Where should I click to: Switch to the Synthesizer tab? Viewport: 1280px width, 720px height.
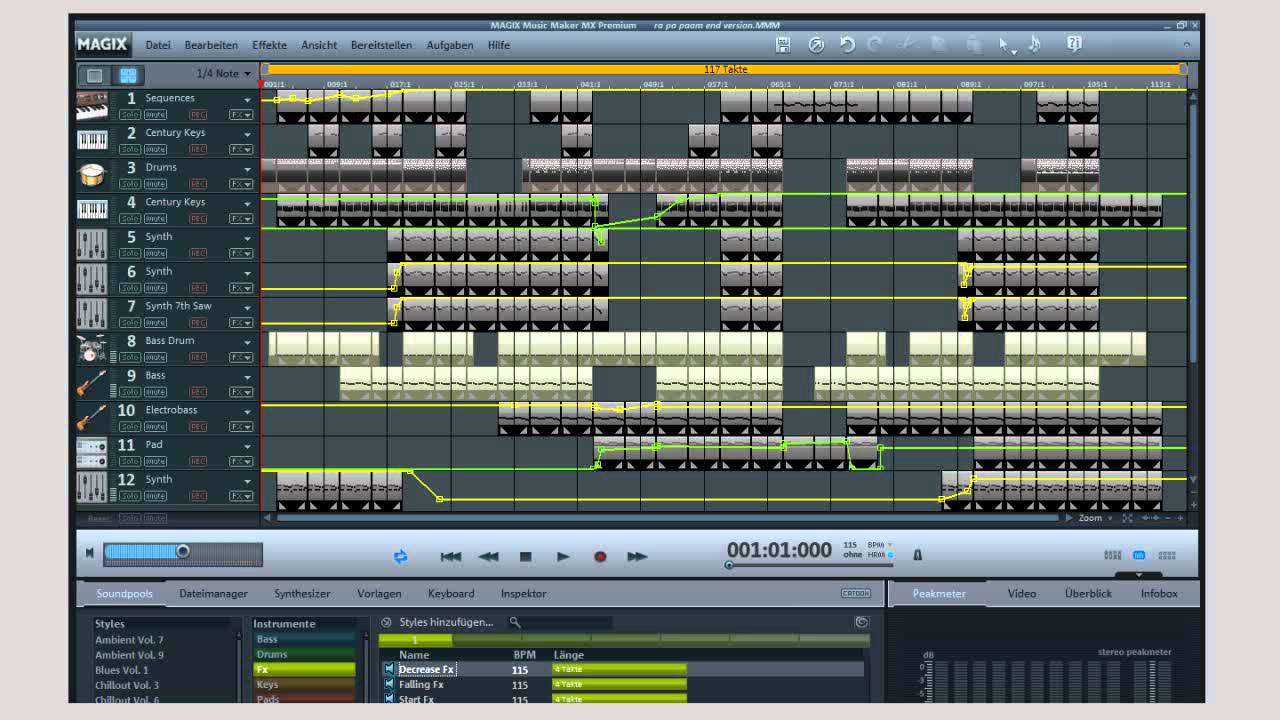302,593
